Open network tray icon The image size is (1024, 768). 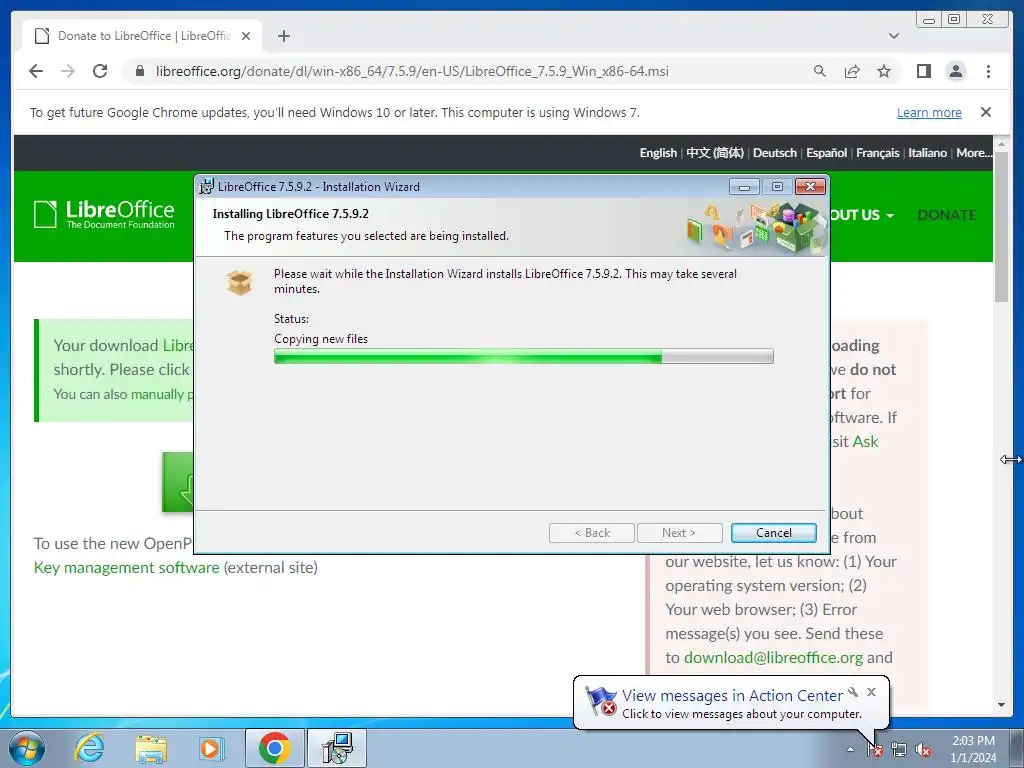(x=899, y=750)
